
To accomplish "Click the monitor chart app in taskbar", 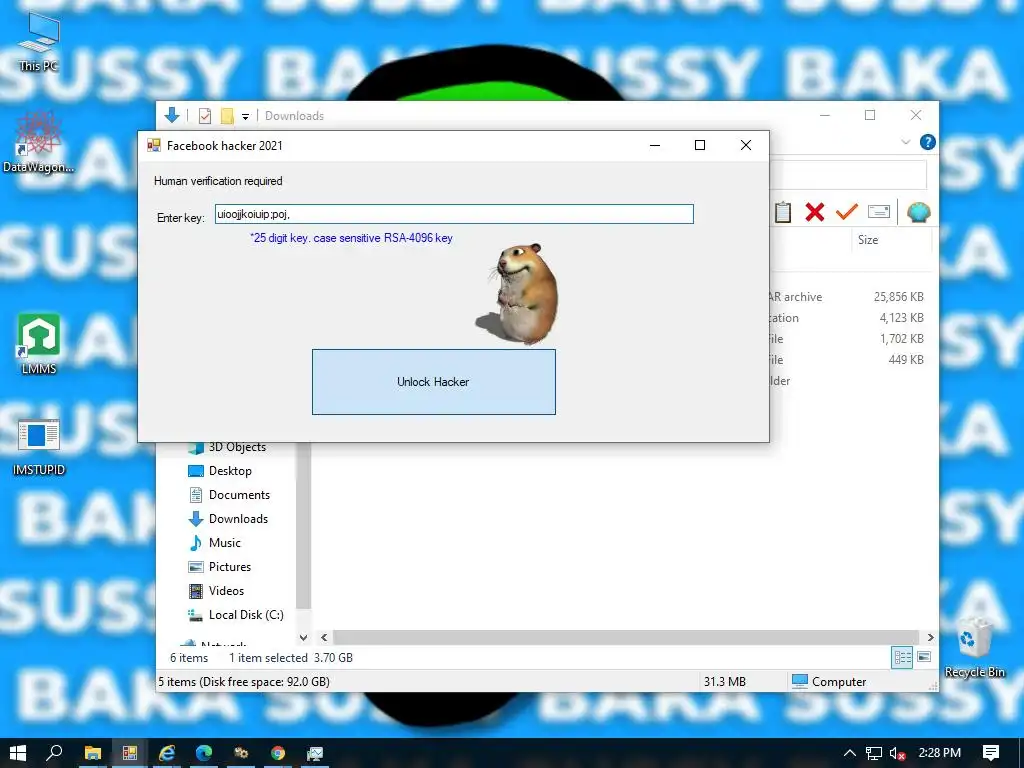I will coord(315,753).
